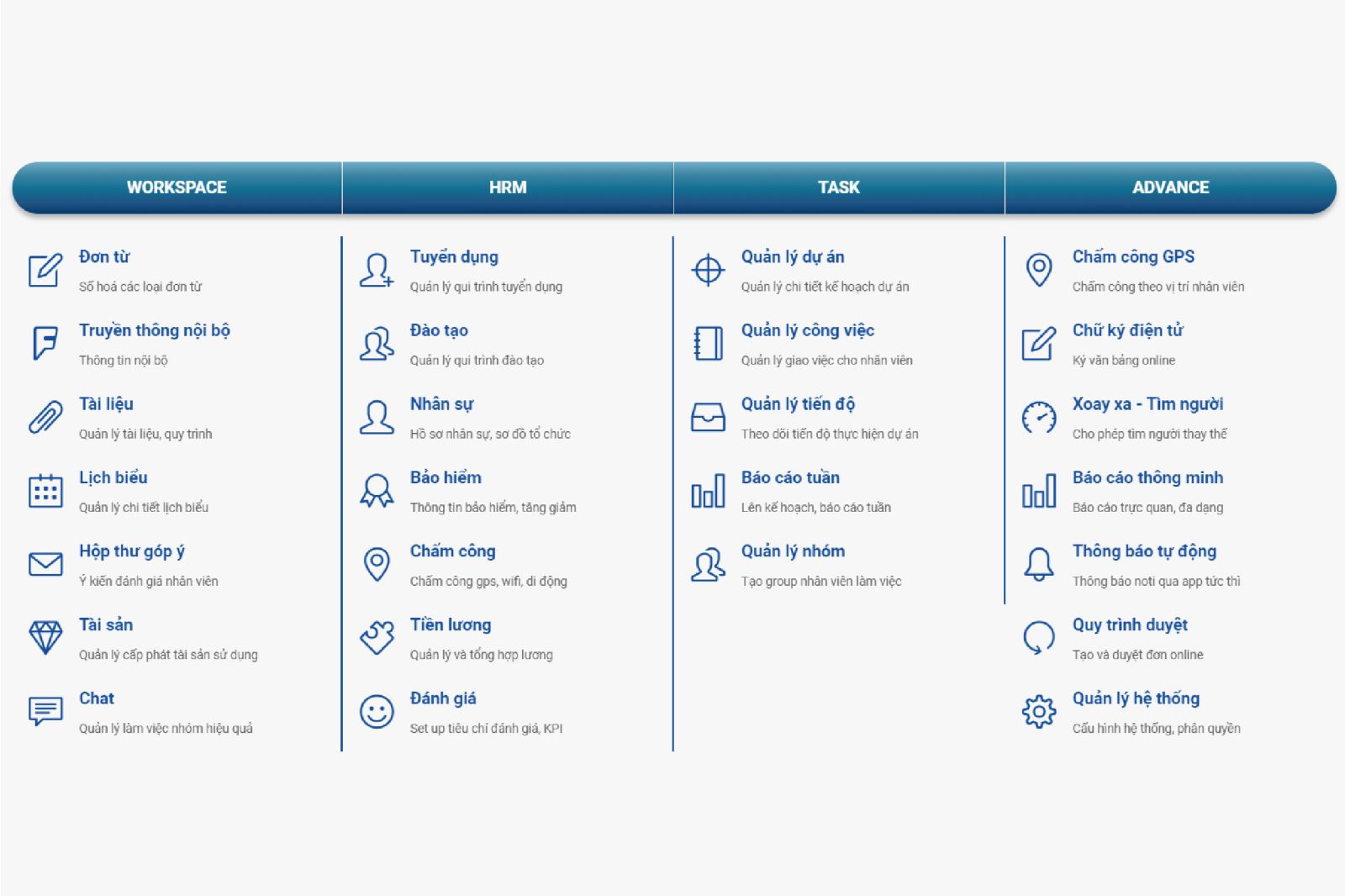
Task: Click the Bảo hiểm ribbon badge icon
Action: 377,490
